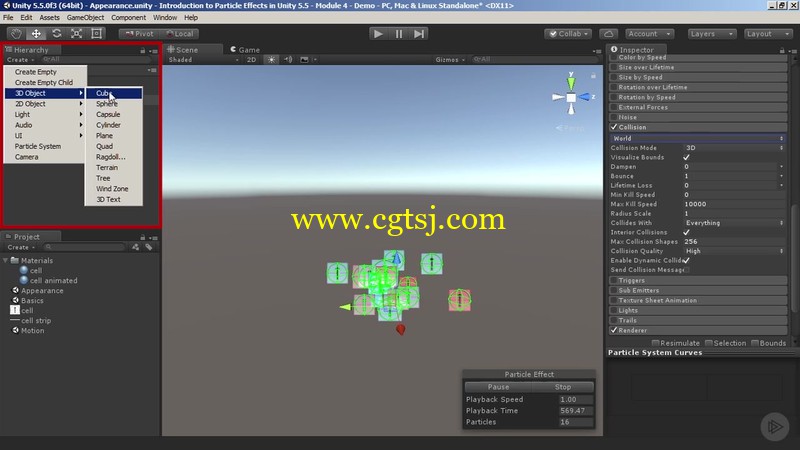
Task: Open the World collision type dropdown
Action: [697, 138]
